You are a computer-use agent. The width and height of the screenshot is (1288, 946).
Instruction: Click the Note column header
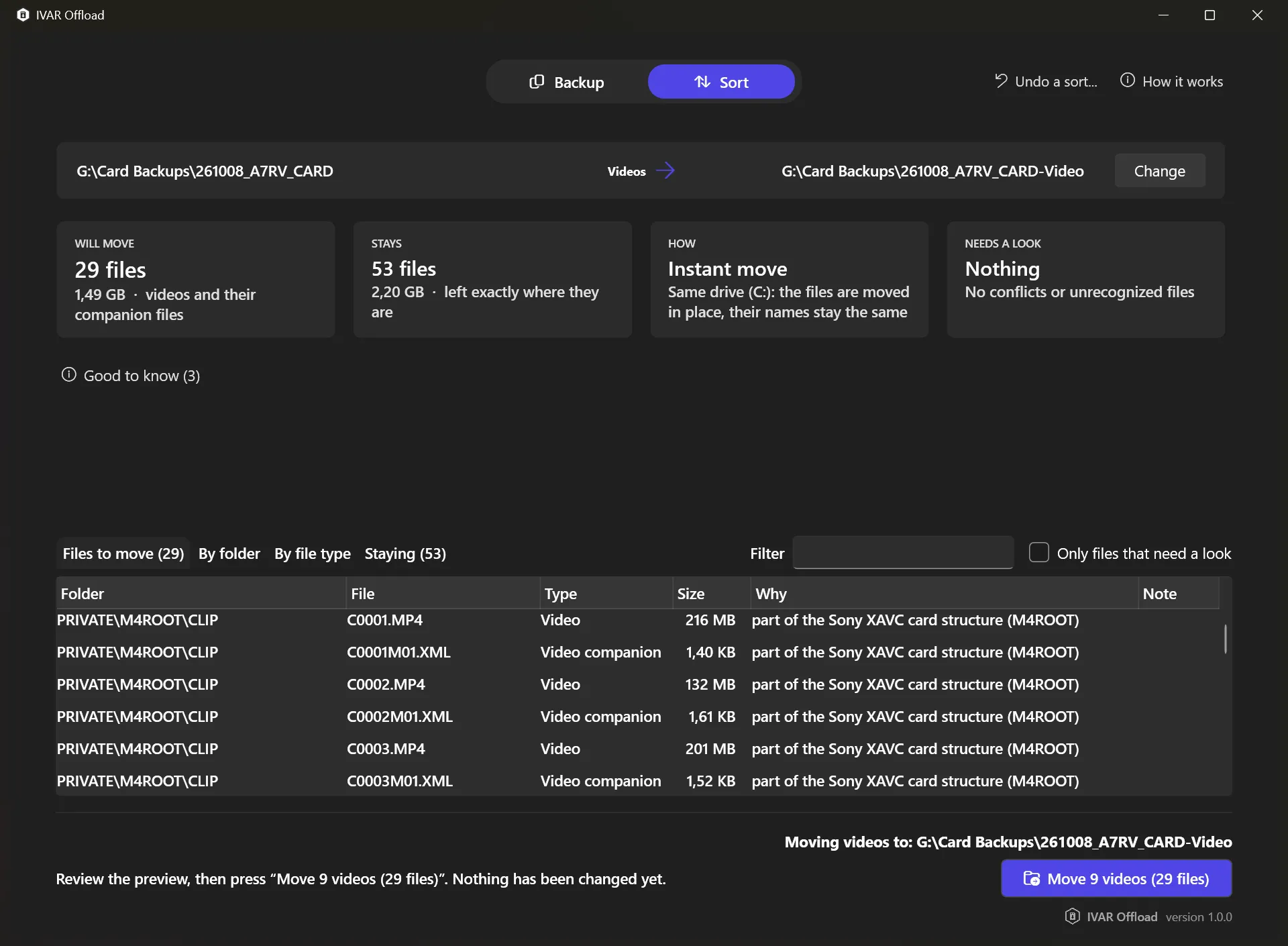pos(1179,594)
